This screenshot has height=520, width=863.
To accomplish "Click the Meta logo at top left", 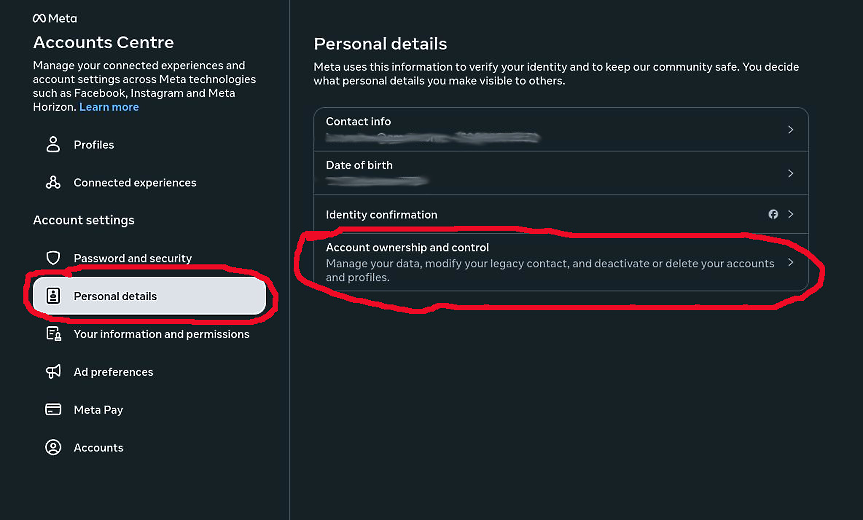I will click(54, 18).
